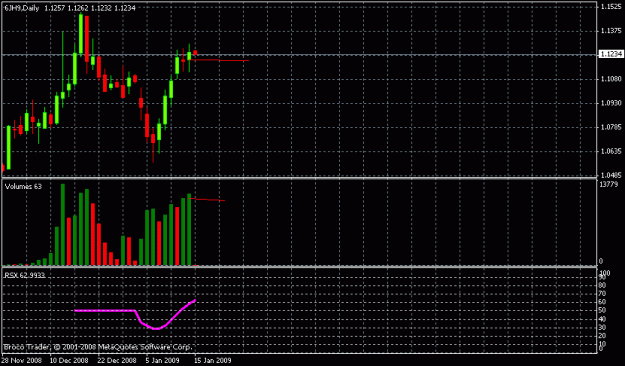
Task: Click the 1.0930 price scale label
Action: coord(611,103)
